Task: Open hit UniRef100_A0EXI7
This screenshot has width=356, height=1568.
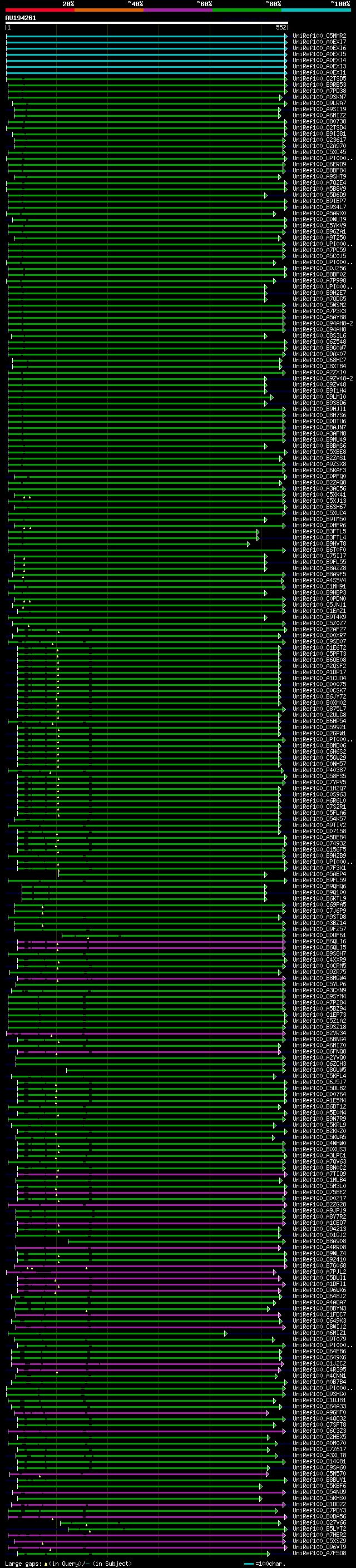Action: pos(319,42)
